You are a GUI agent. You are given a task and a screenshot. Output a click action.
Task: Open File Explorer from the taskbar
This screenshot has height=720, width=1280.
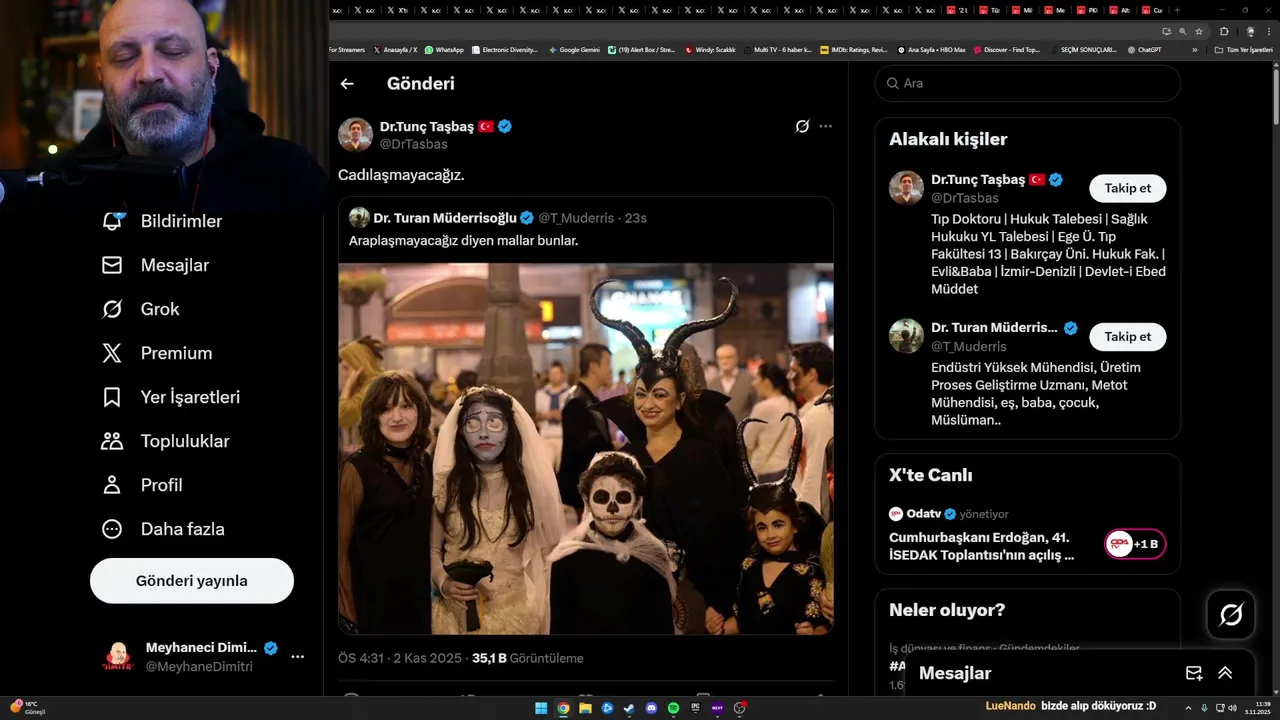(585, 708)
